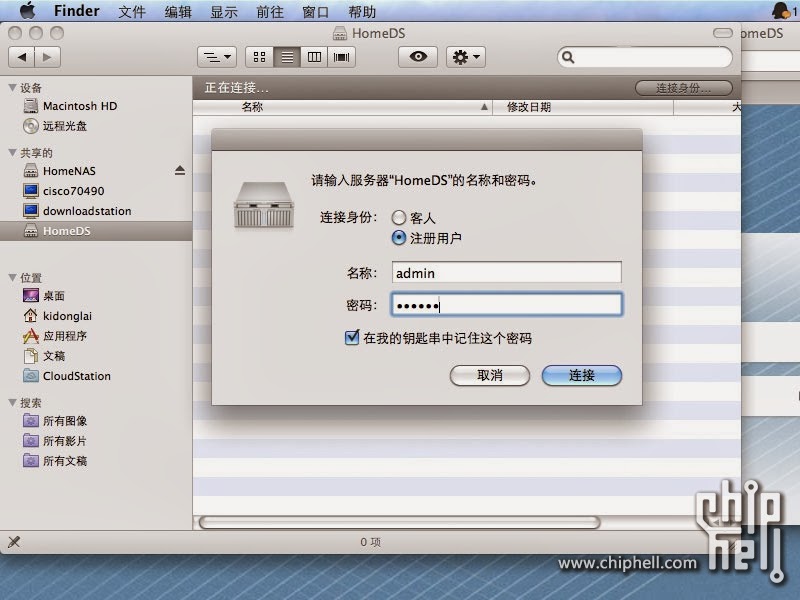
Task: Click the customize icon in status bar
Action: 14,541
